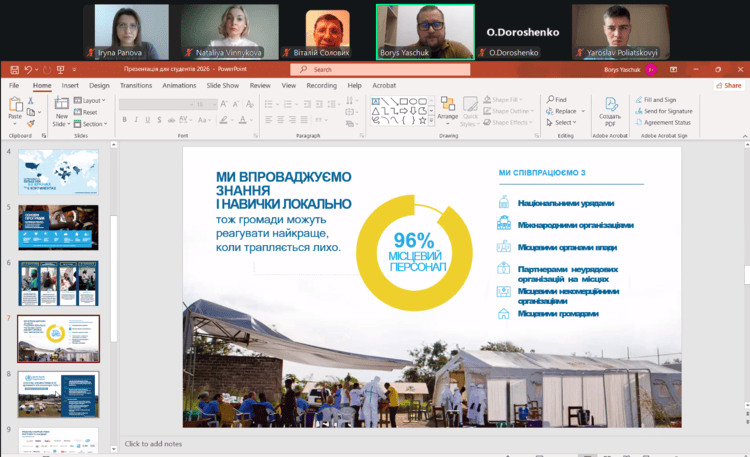Toggle Italic formatting
Viewport: 750px width, 457px height.
click(x=135, y=118)
